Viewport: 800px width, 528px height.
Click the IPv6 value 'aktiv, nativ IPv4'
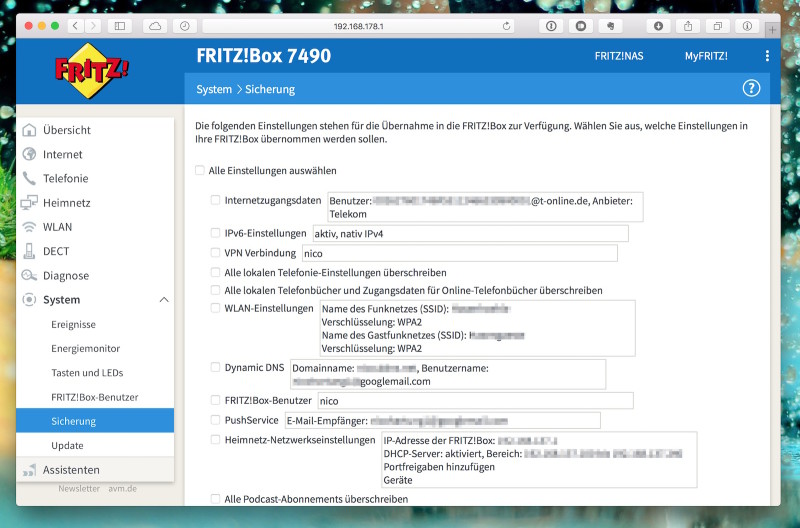point(470,234)
